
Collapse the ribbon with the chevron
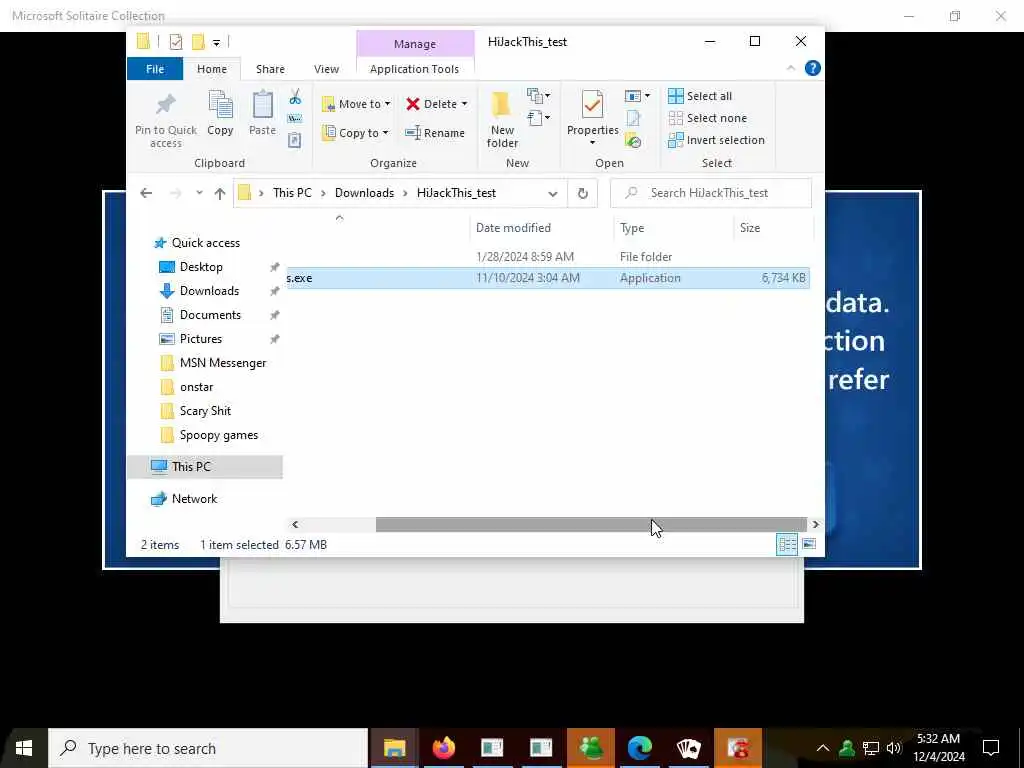click(791, 68)
